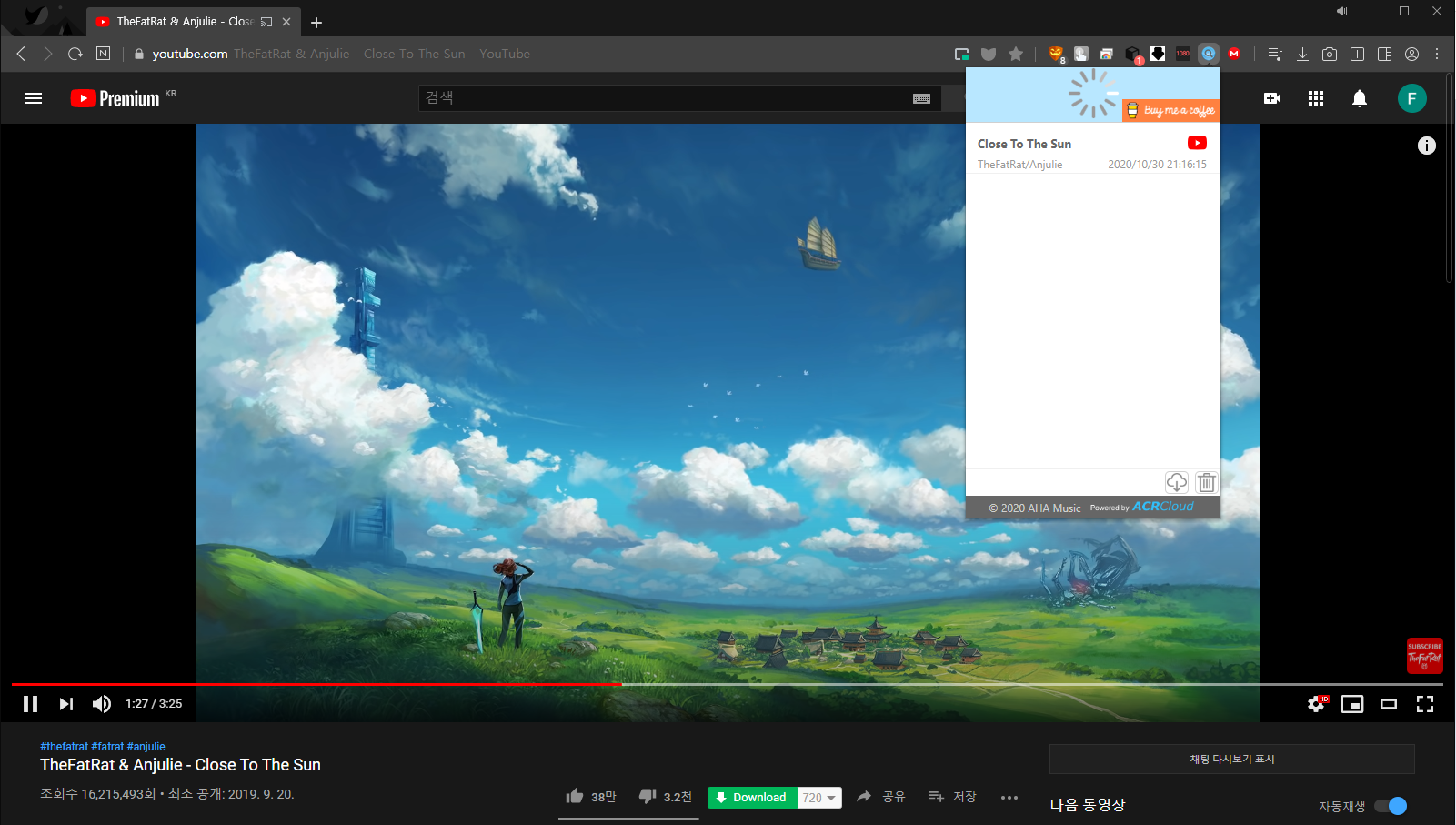Open the green-dot screen icon in address bar
Screen dimensions: 1456x825
point(961,54)
